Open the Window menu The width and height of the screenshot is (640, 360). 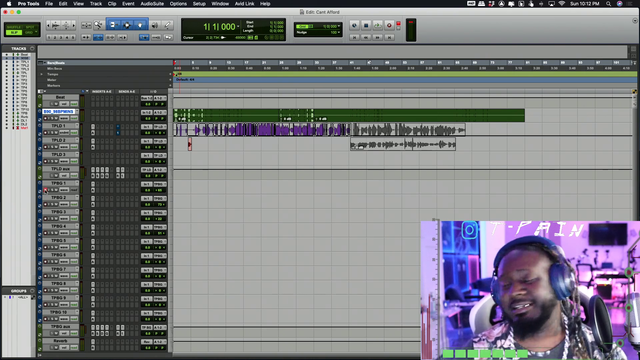click(x=220, y=4)
